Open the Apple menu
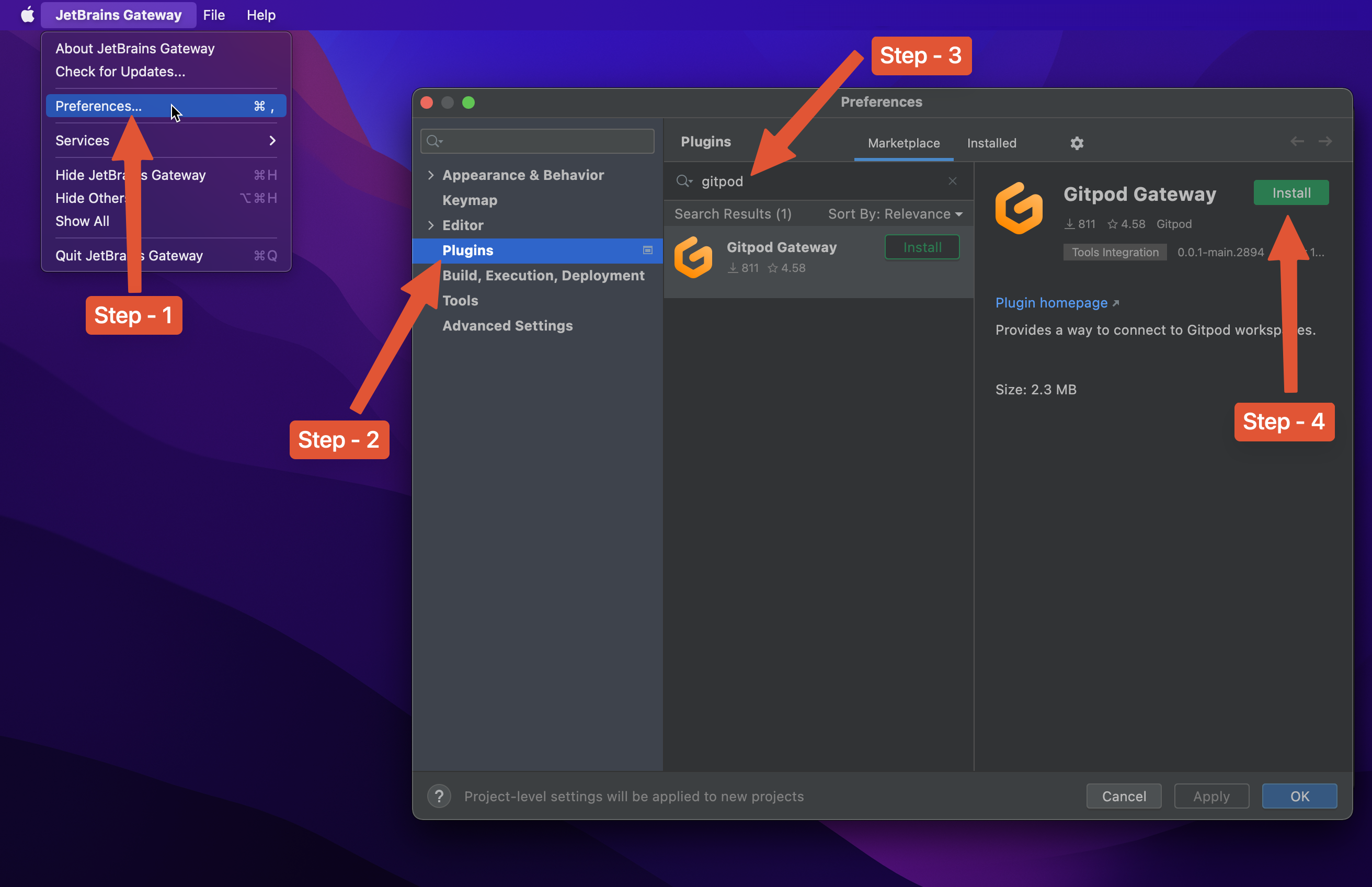 (x=27, y=15)
